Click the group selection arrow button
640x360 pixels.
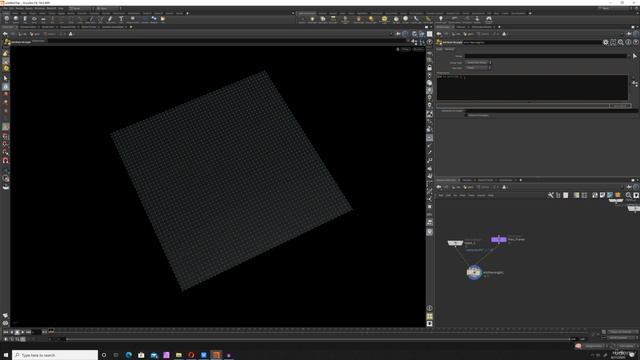click(635, 56)
